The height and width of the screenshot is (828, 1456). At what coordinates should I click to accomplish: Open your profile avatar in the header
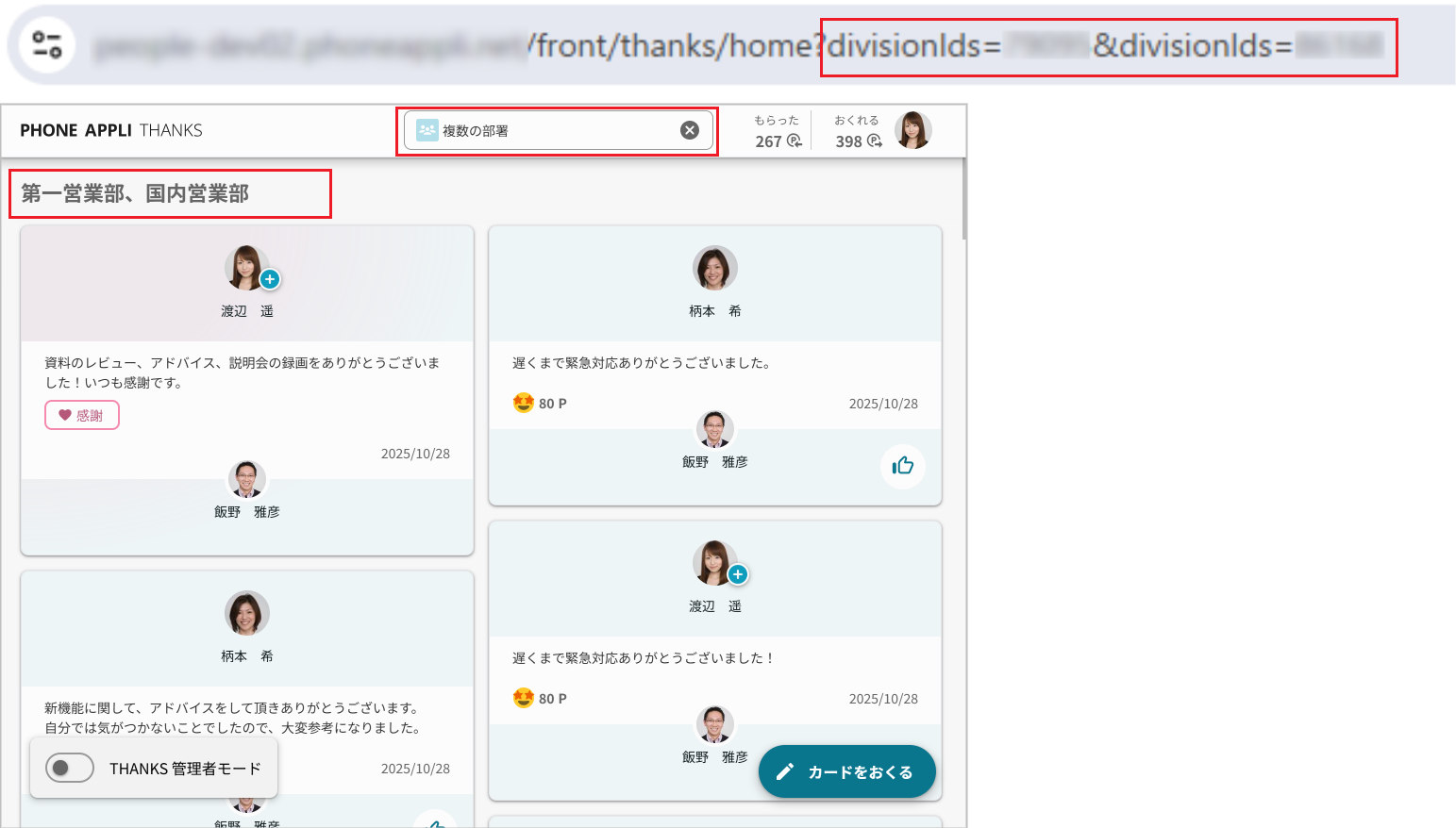[x=913, y=130]
